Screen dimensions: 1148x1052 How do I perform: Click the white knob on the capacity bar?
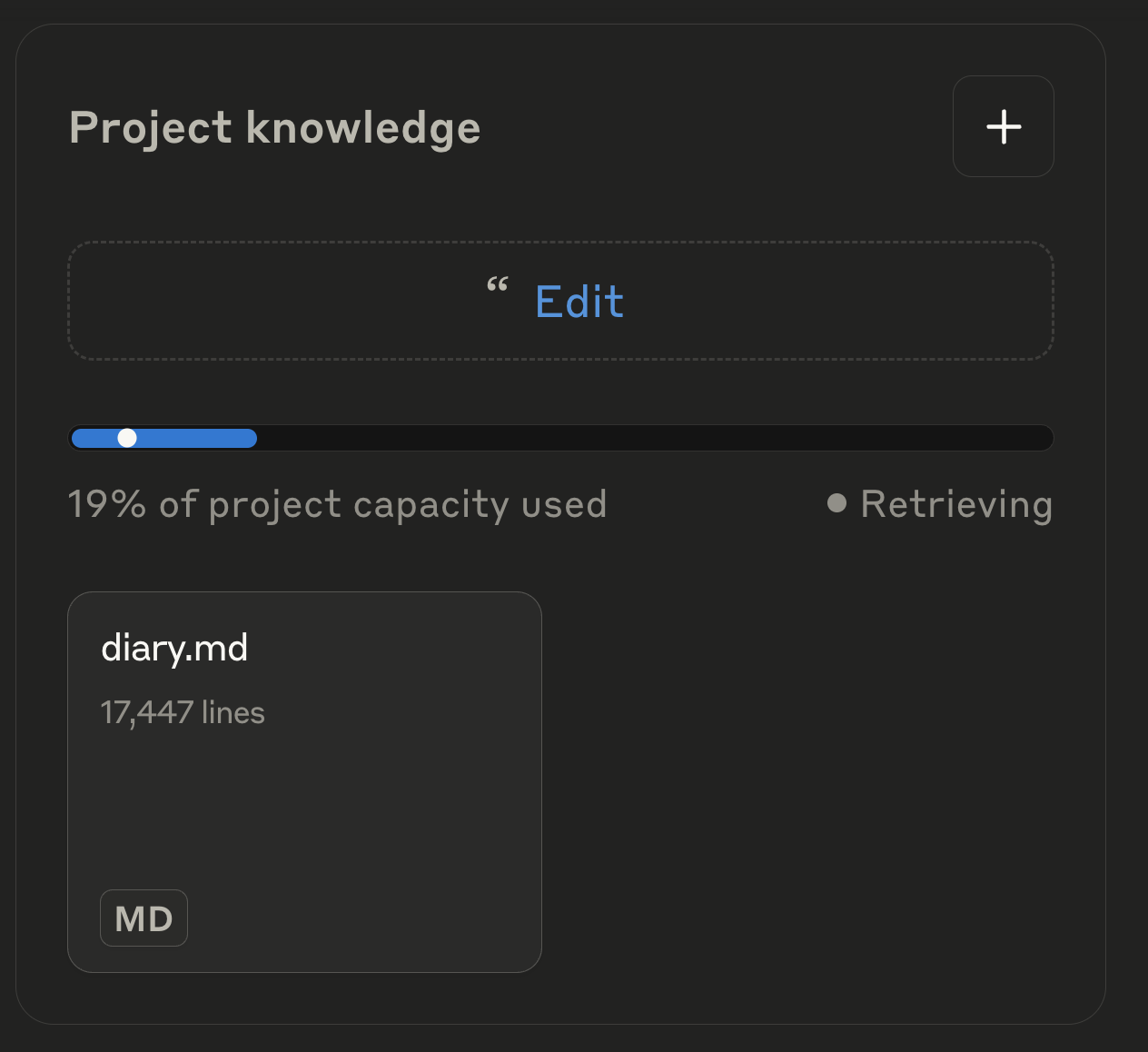tap(127, 438)
